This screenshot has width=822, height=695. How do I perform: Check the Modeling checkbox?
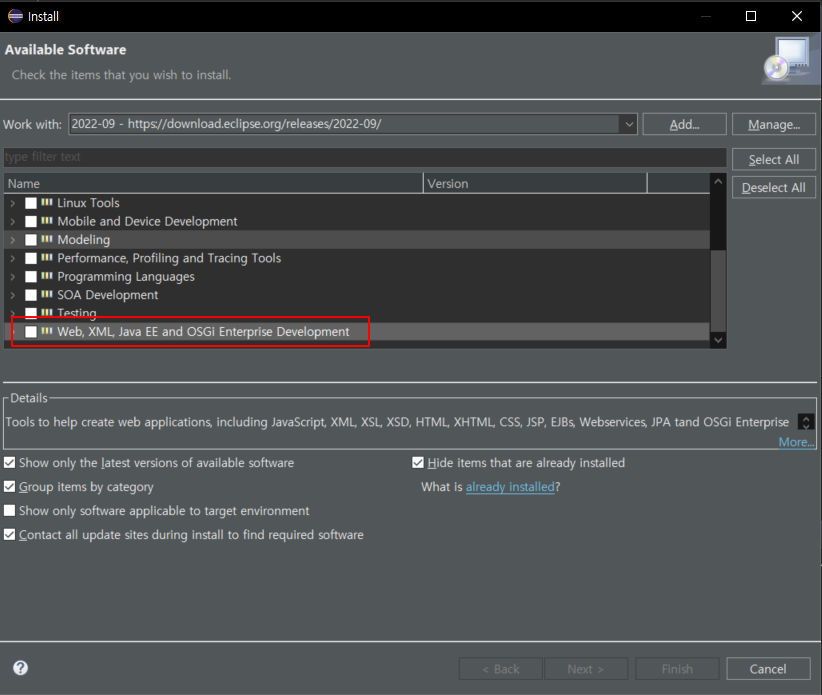click(x=31, y=240)
